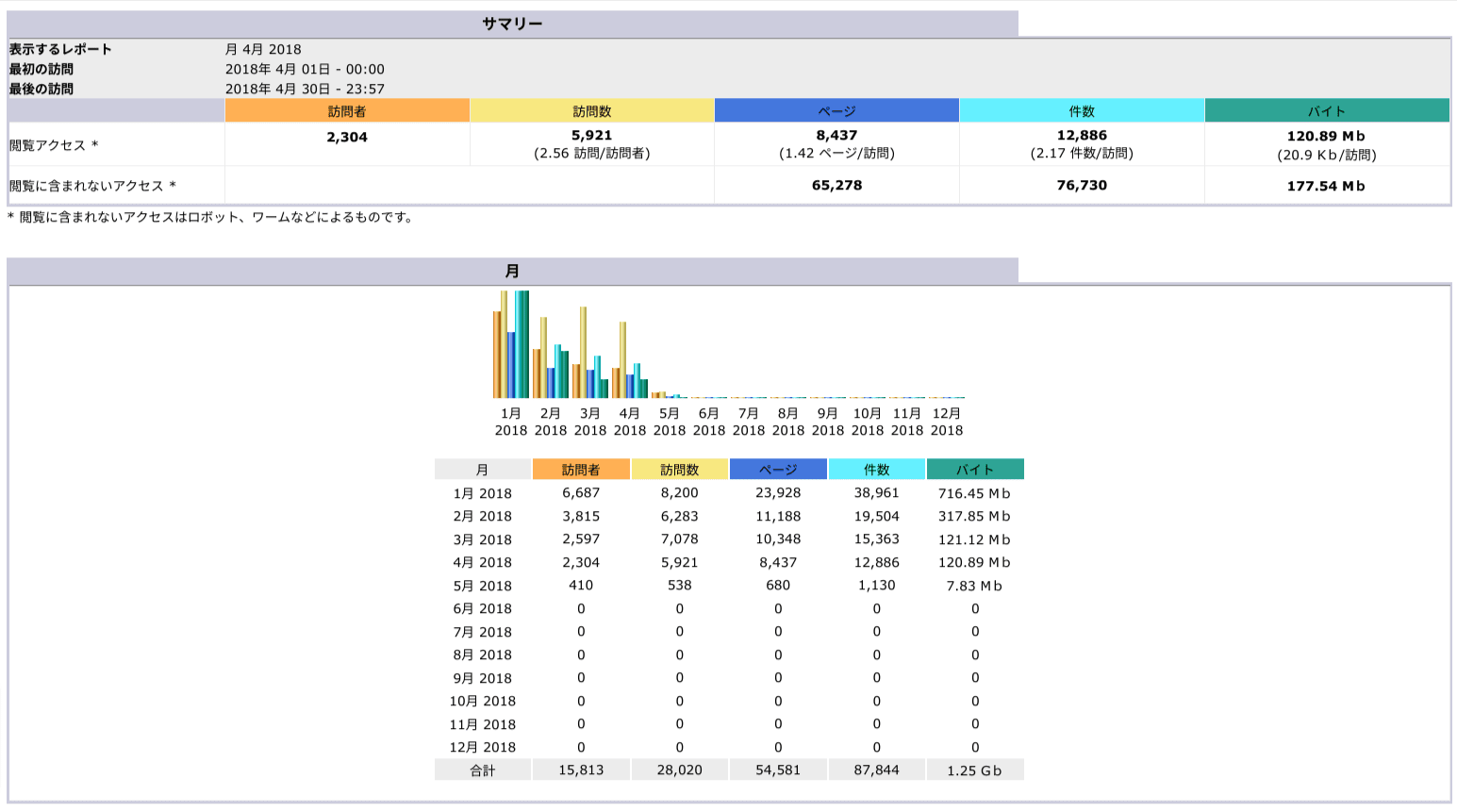This screenshot has height=812, width=1457.
Task: Click the 12月 2018 label under the chart
Action: (x=947, y=422)
